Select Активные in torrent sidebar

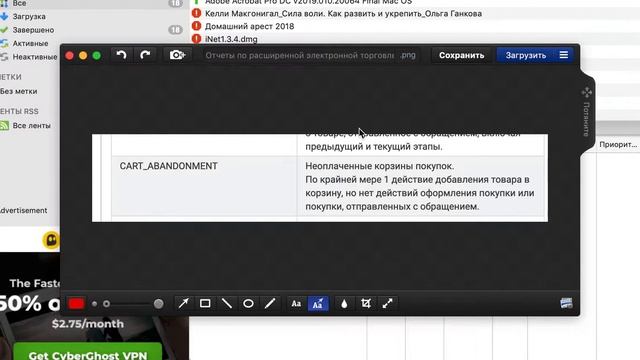point(30,43)
